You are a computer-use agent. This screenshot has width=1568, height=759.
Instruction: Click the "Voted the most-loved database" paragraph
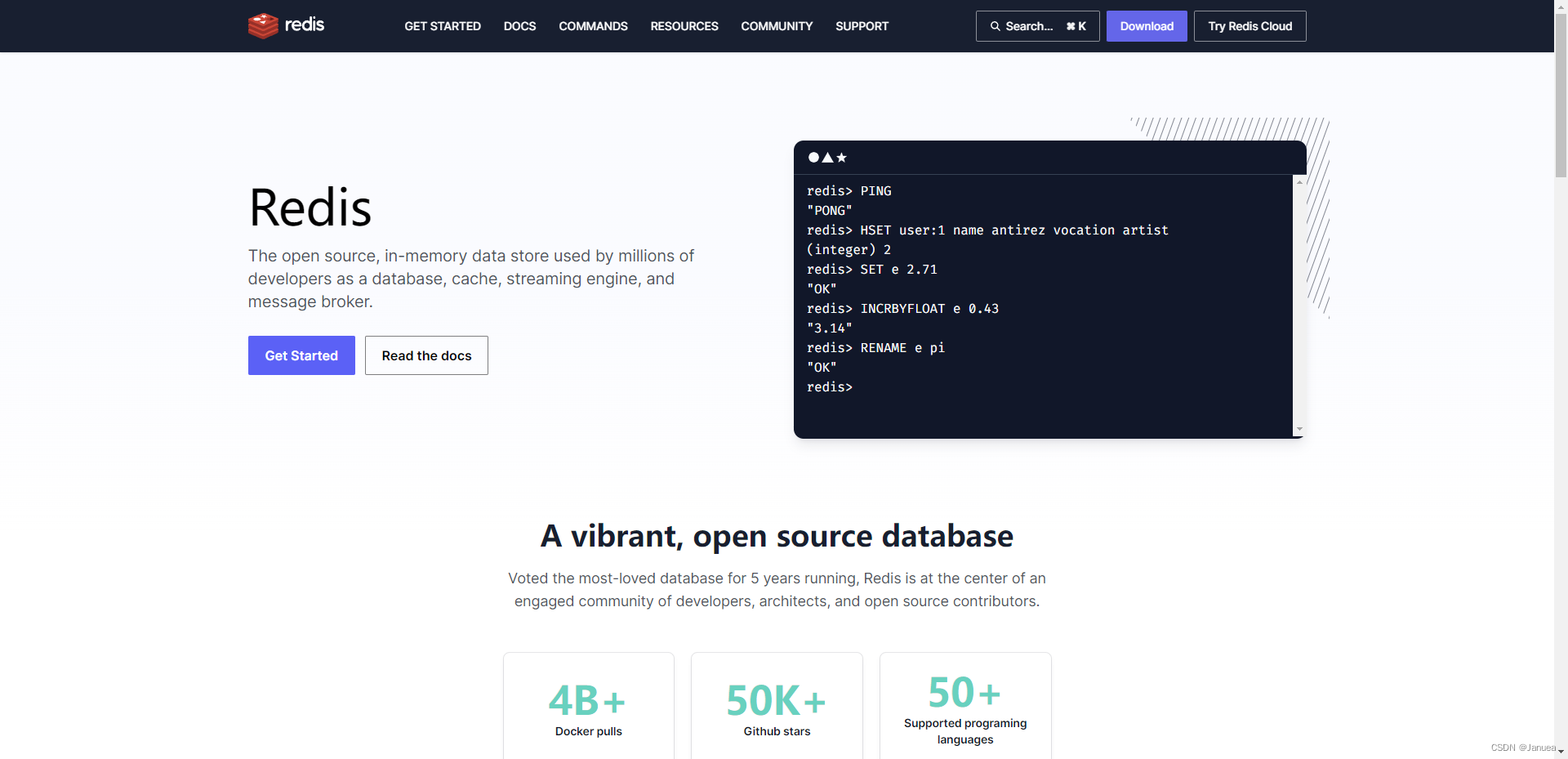777,590
